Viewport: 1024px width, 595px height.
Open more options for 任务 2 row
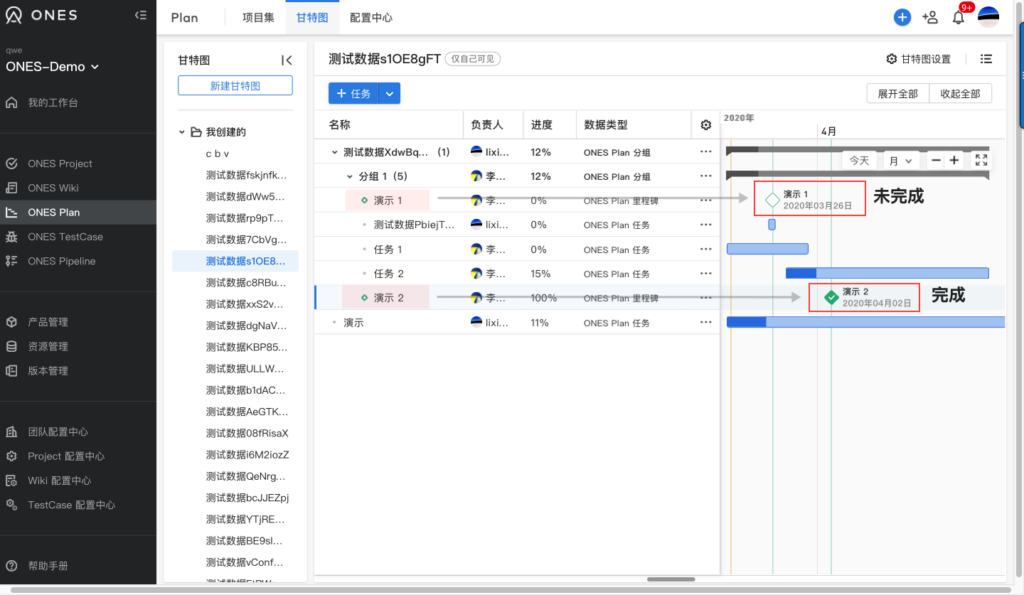coord(705,274)
